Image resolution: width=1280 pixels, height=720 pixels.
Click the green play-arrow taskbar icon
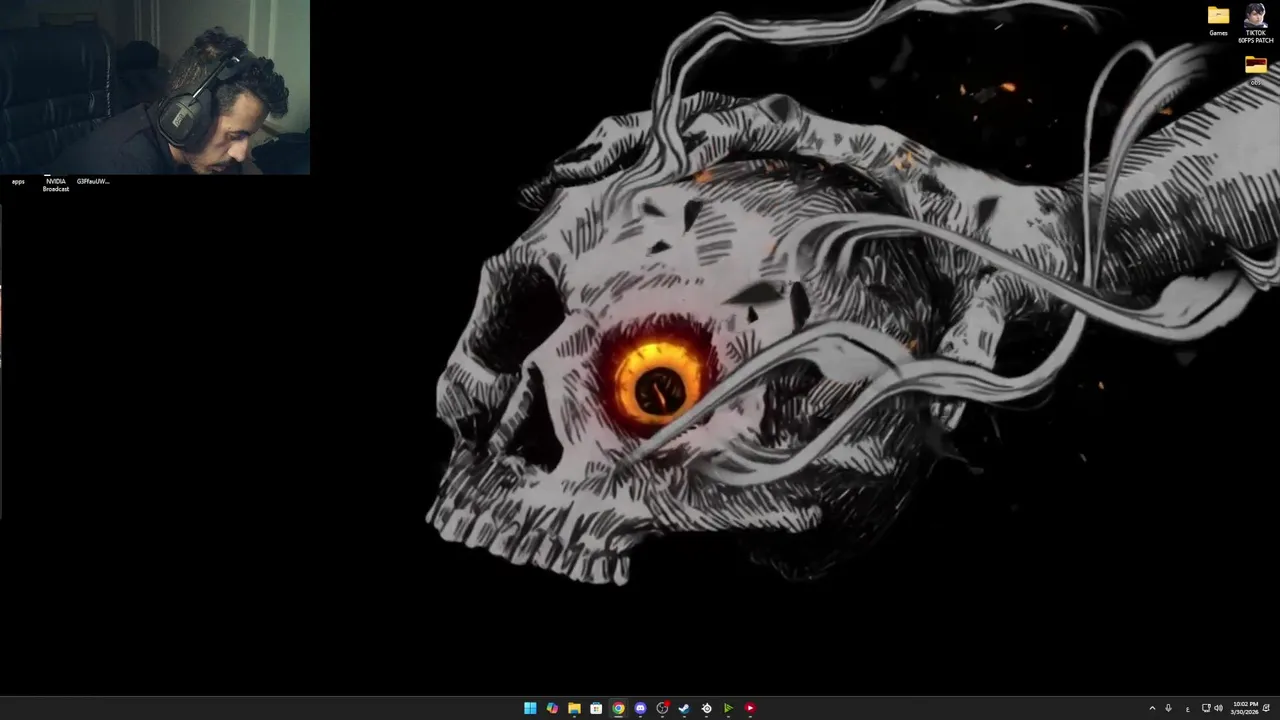click(x=728, y=708)
